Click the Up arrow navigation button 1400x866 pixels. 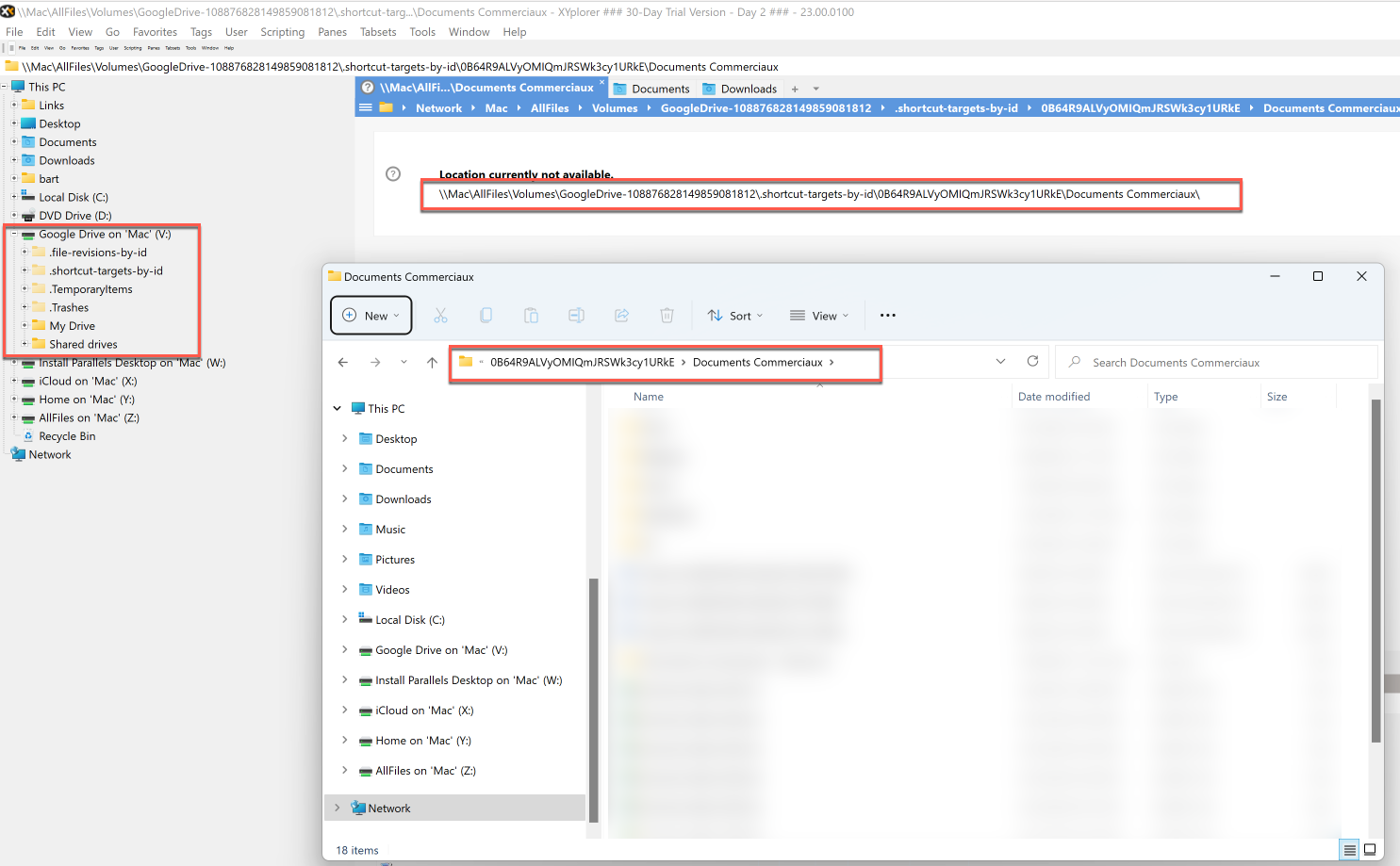(432, 363)
